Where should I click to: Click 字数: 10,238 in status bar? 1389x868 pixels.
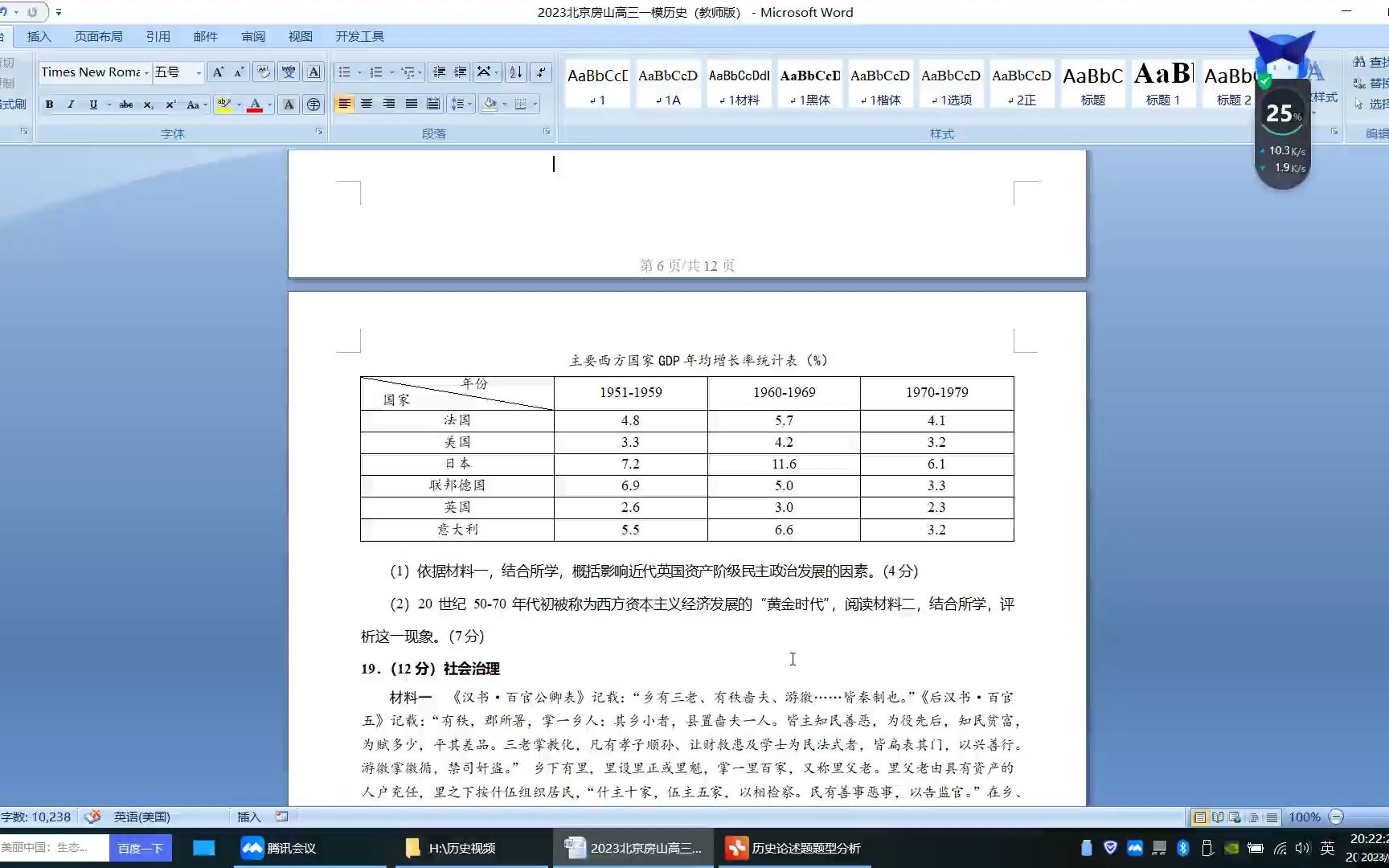(36, 817)
